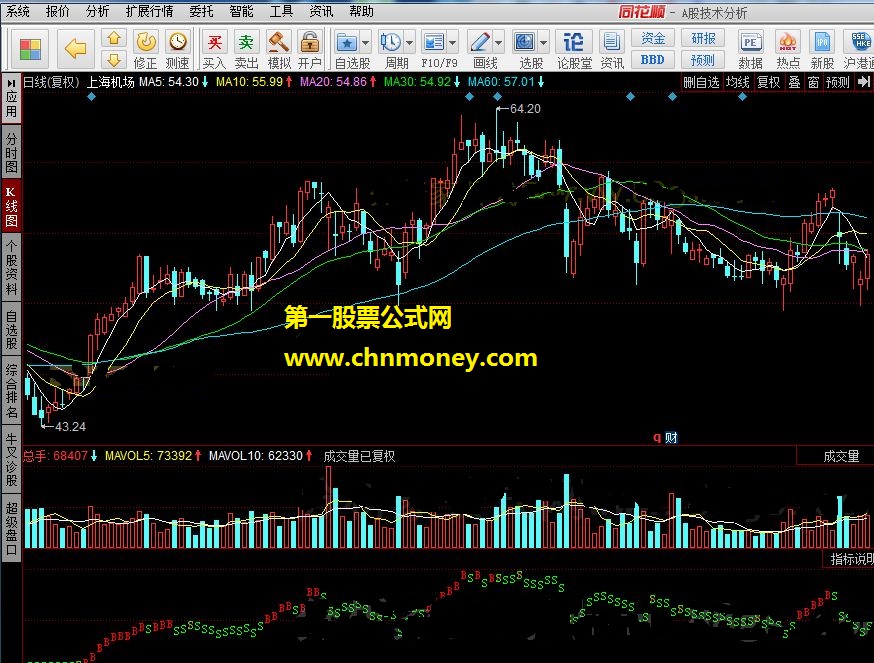Click the BBD button
This screenshot has width=874, height=663.
(653, 60)
